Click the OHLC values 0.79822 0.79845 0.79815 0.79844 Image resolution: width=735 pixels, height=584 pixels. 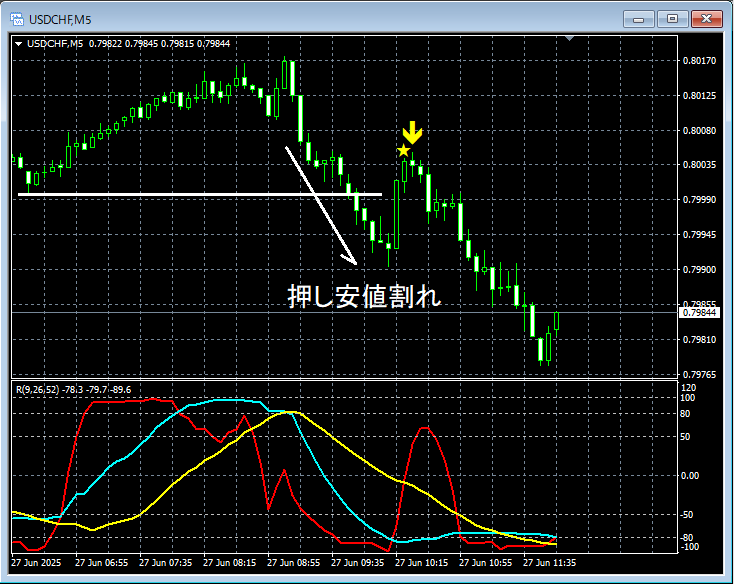pyautogui.click(x=159, y=44)
